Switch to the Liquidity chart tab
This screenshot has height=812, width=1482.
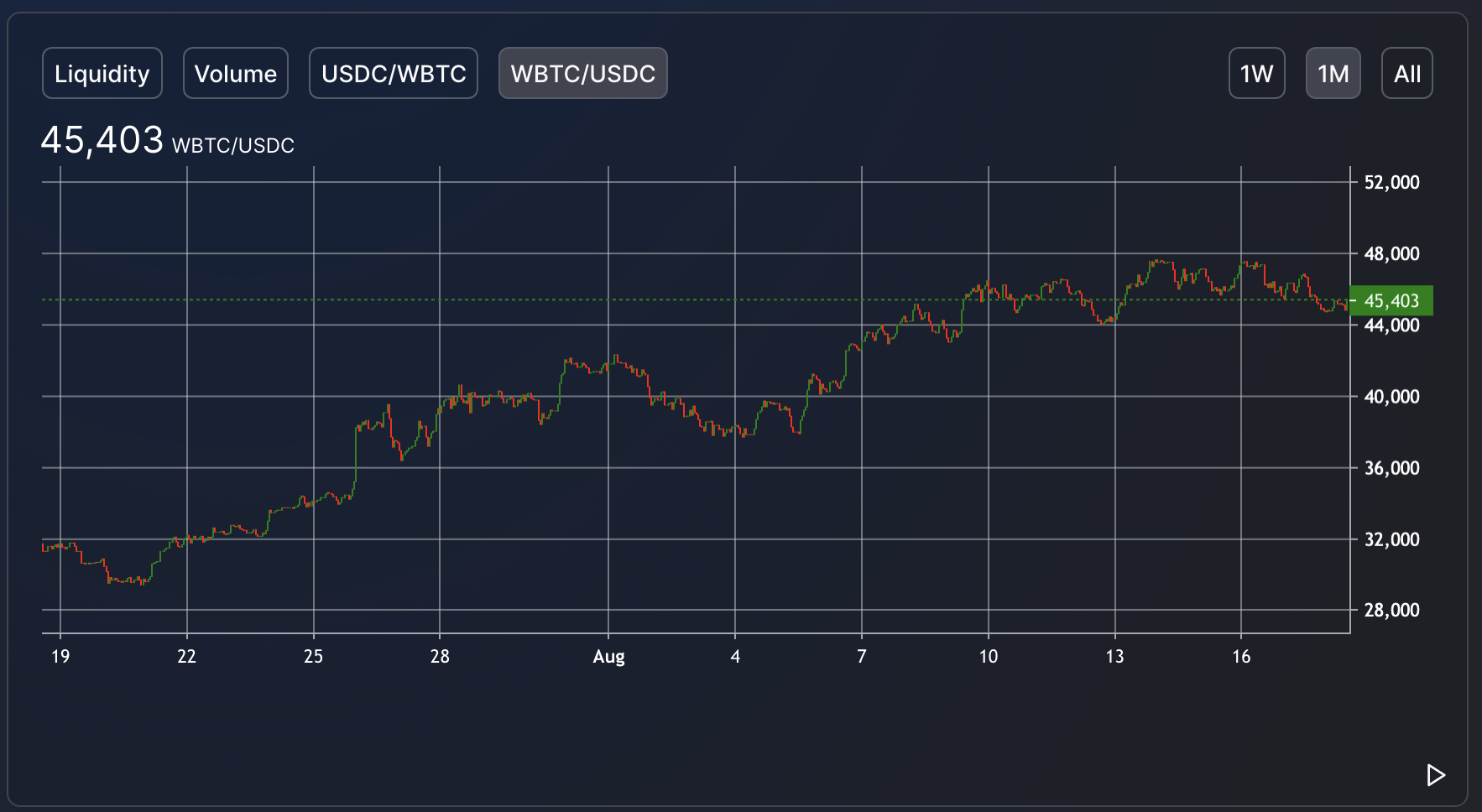[102, 74]
